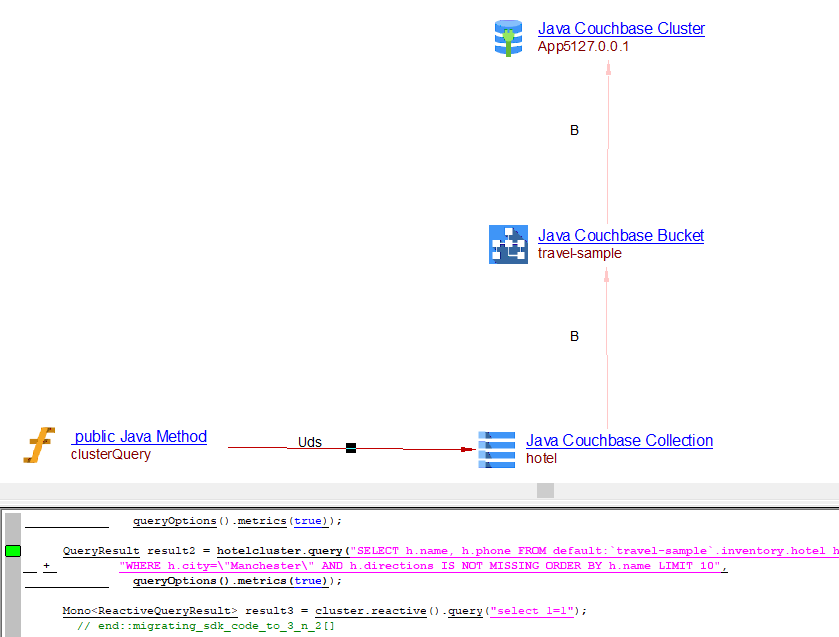839x637 pixels.
Task: Click the Uds label on the link
Action: pyautogui.click(x=310, y=441)
